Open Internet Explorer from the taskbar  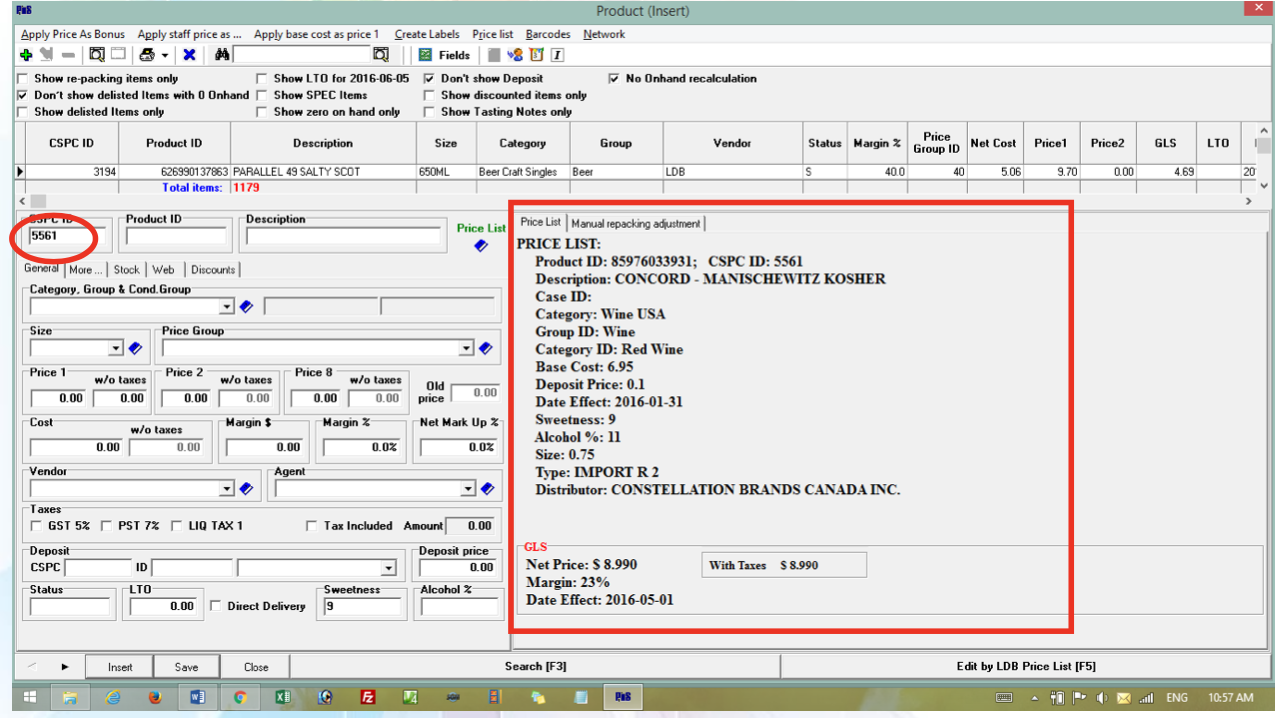(112, 697)
